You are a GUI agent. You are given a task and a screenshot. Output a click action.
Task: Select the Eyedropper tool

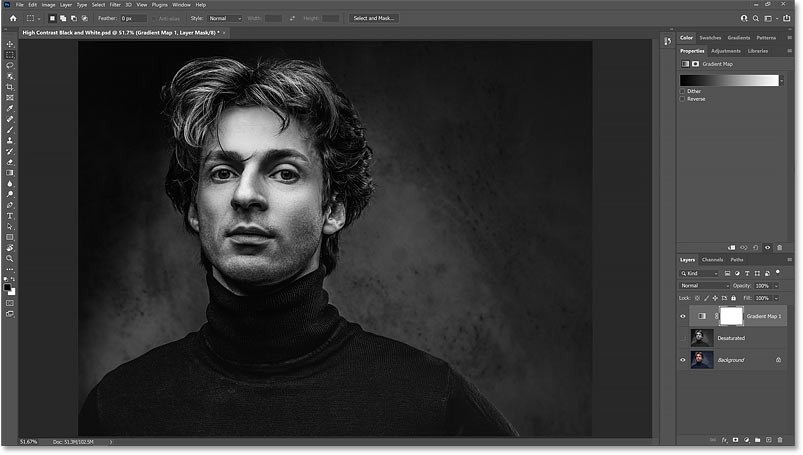[10, 108]
